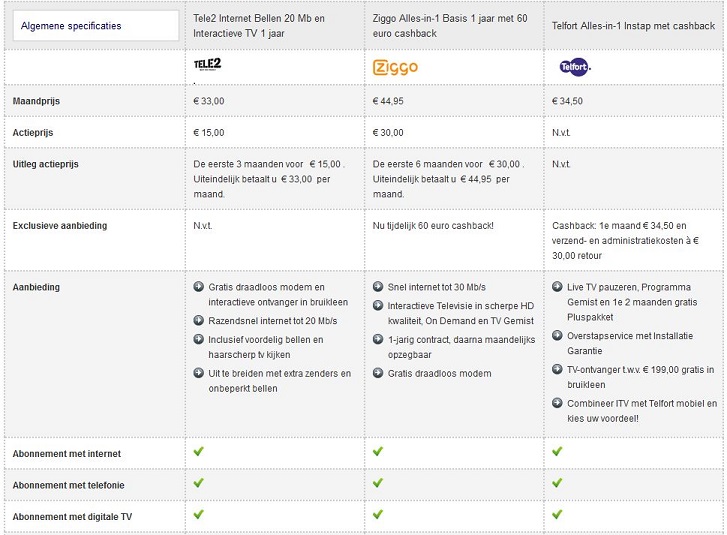Click arrow bullet beside 'Interactieve Televisie in scherpe HD'
The height and width of the screenshot is (535, 727).
click(378, 306)
